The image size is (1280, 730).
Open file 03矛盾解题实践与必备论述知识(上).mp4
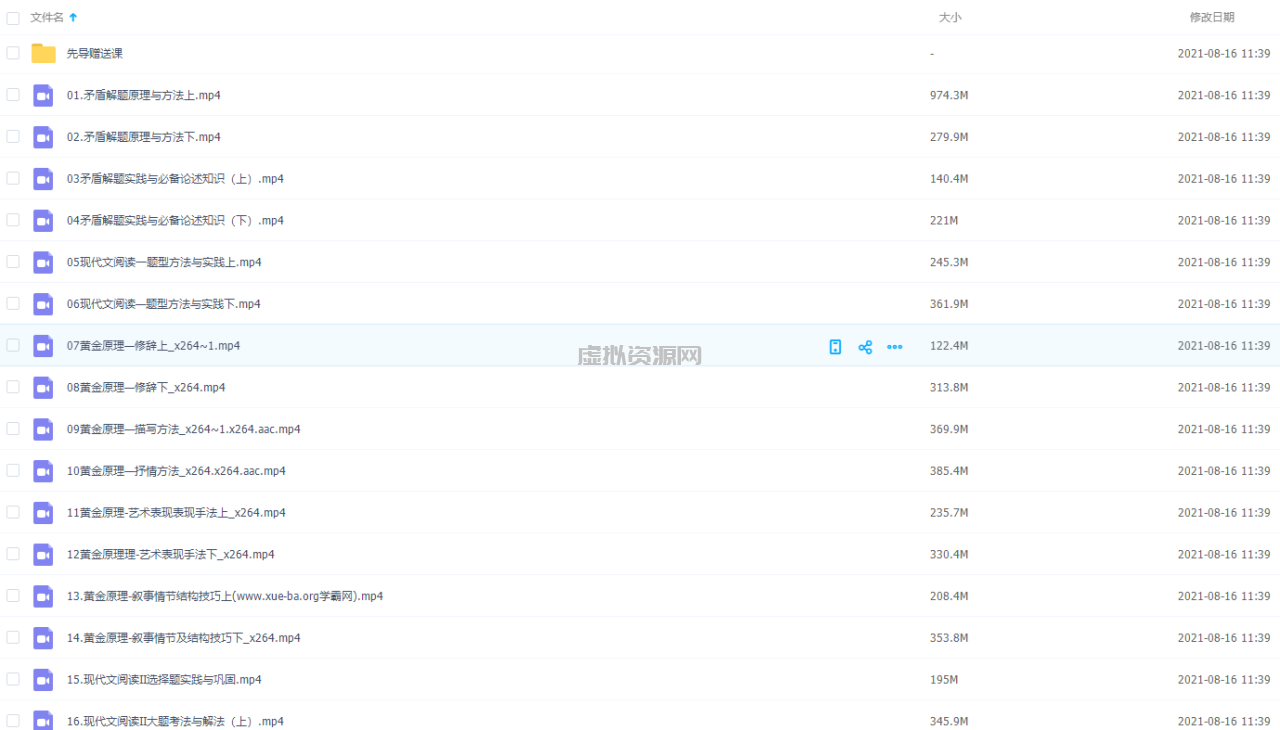pyautogui.click(x=175, y=179)
